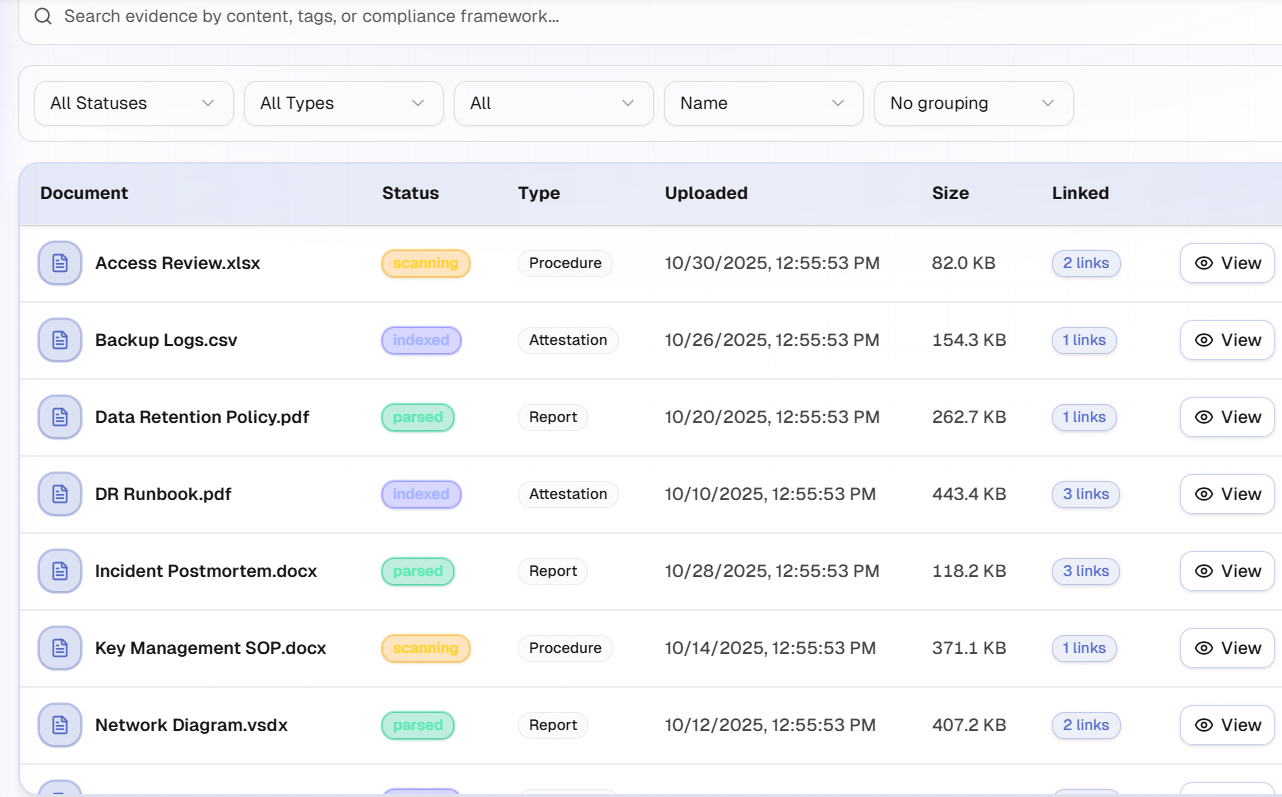Click the Backup Logs.csv file icon
Viewport: 1282px width, 797px height.
click(59, 340)
